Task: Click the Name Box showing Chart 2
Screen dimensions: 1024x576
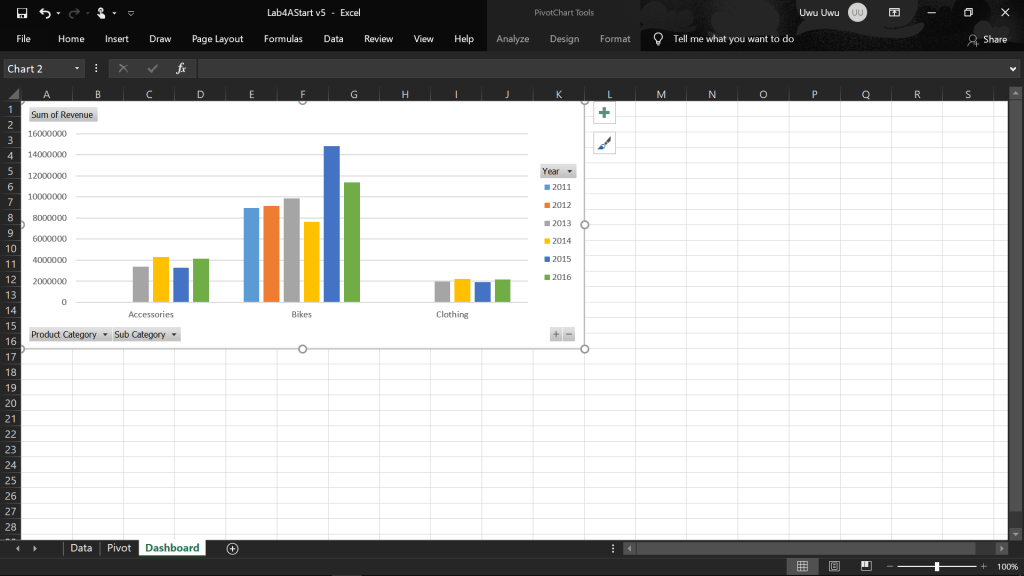Action: click(38, 68)
